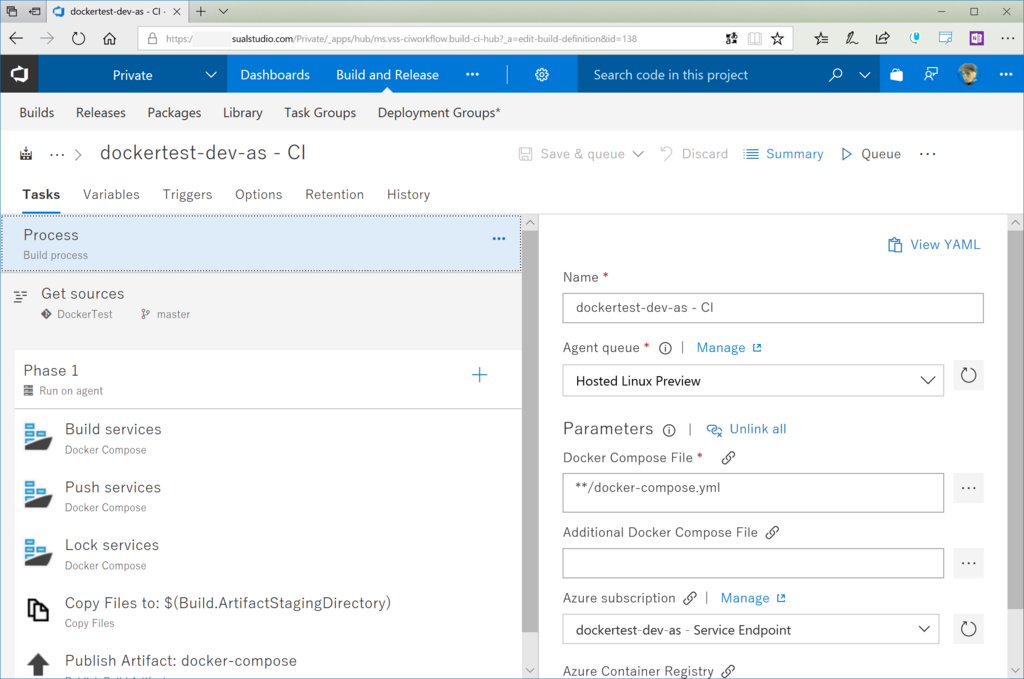The width and height of the screenshot is (1024, 679).
Task: Refresh the Agent queue list
Action: click(968, 375)
